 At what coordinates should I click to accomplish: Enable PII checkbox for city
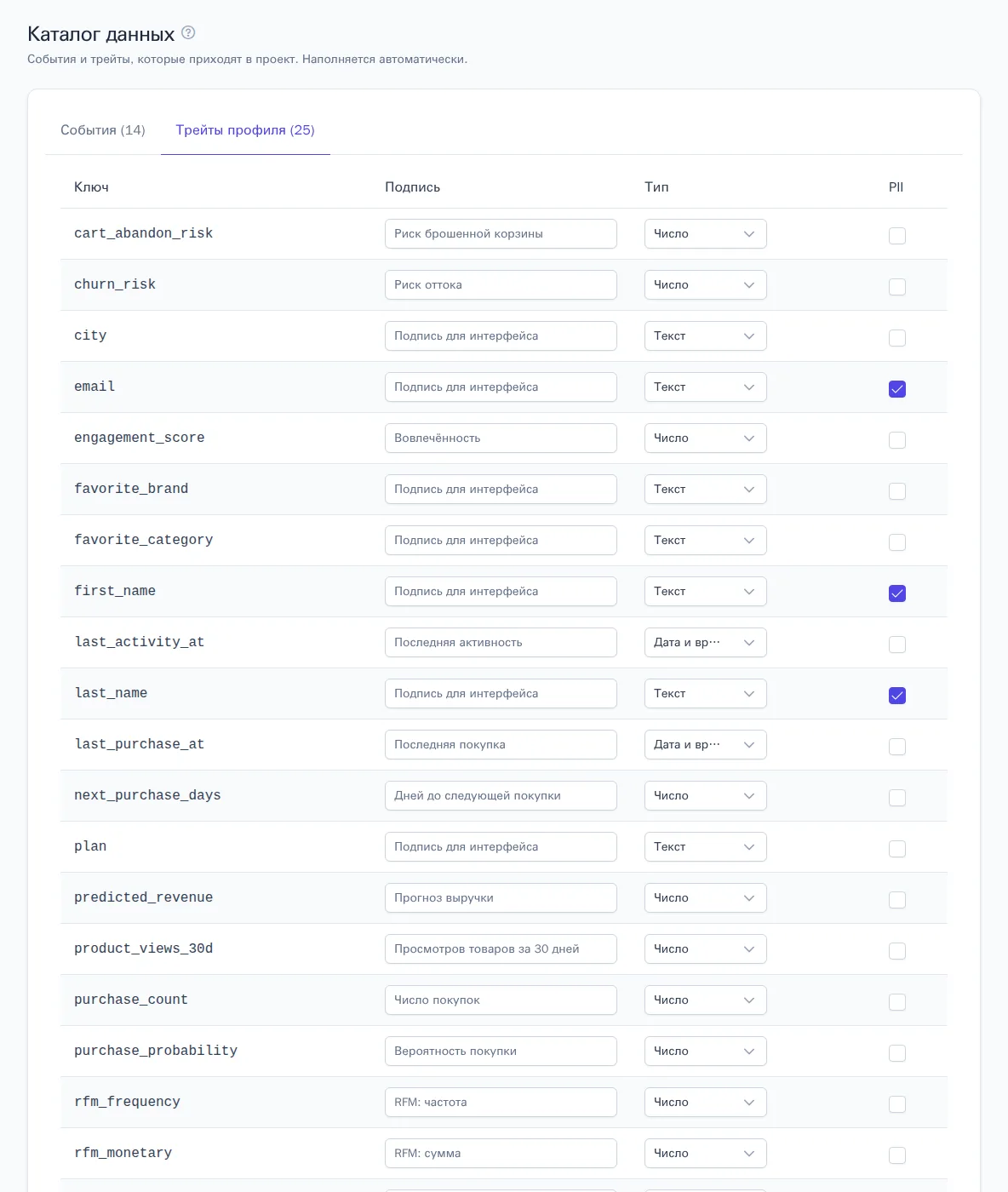pos(897,338)
